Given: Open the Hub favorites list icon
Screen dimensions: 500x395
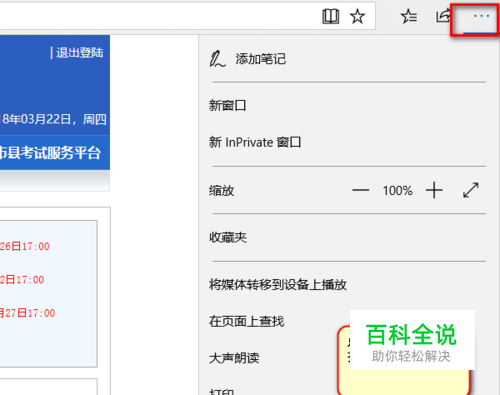Looking at the screenshot, I should [409, 16].
